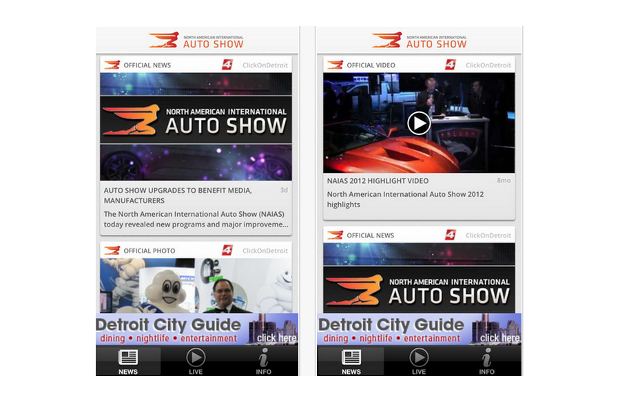
Task: Open the Info tab in left phone screen
Action: (x=263, y=361)
